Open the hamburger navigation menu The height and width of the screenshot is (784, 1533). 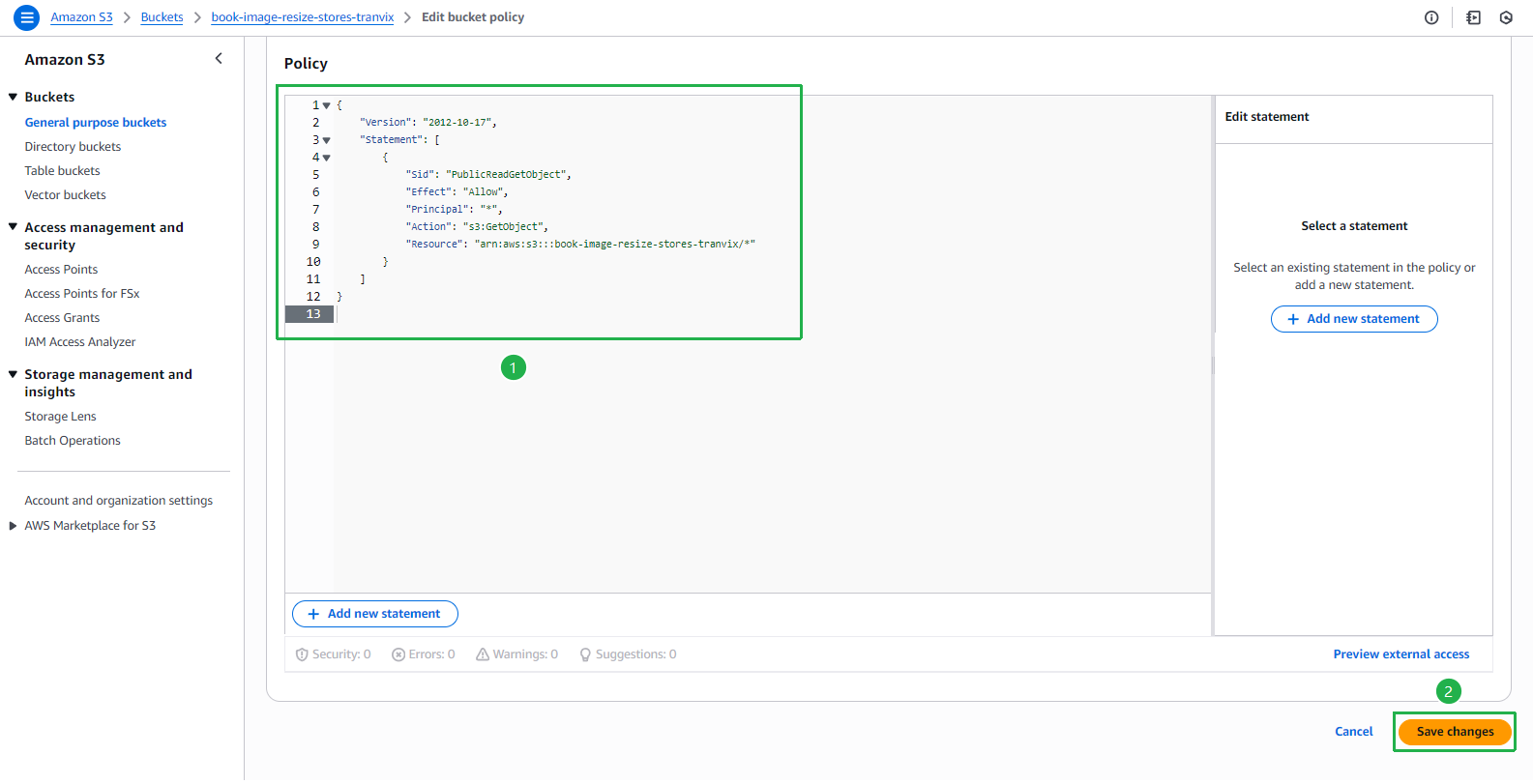click(27, 17)
